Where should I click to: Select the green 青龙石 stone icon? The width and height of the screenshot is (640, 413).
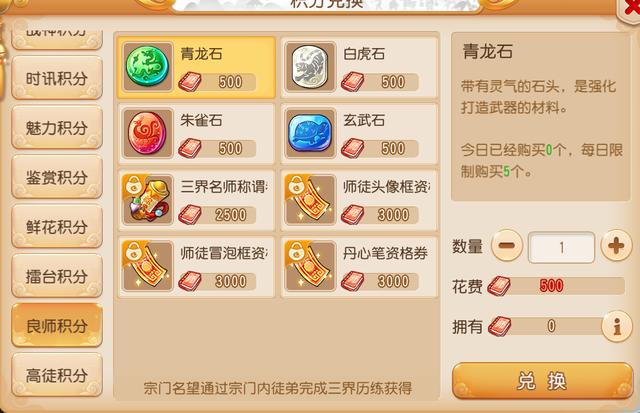(x=148, y=67)
